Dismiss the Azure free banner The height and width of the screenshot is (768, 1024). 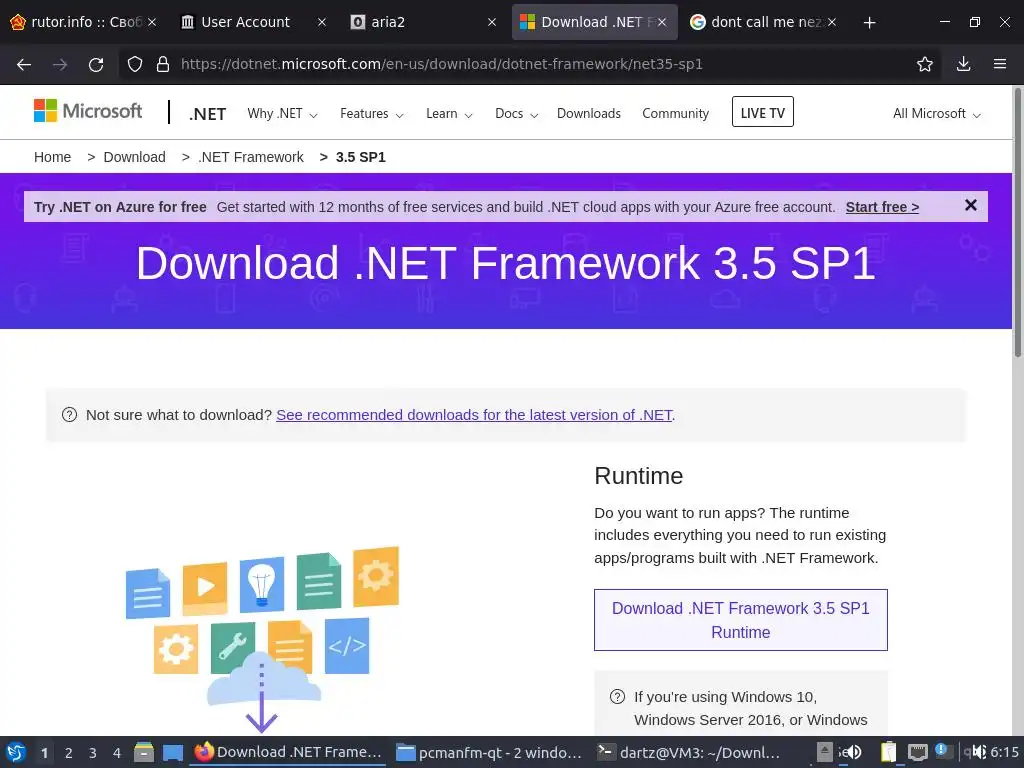[x=970, y=206]
